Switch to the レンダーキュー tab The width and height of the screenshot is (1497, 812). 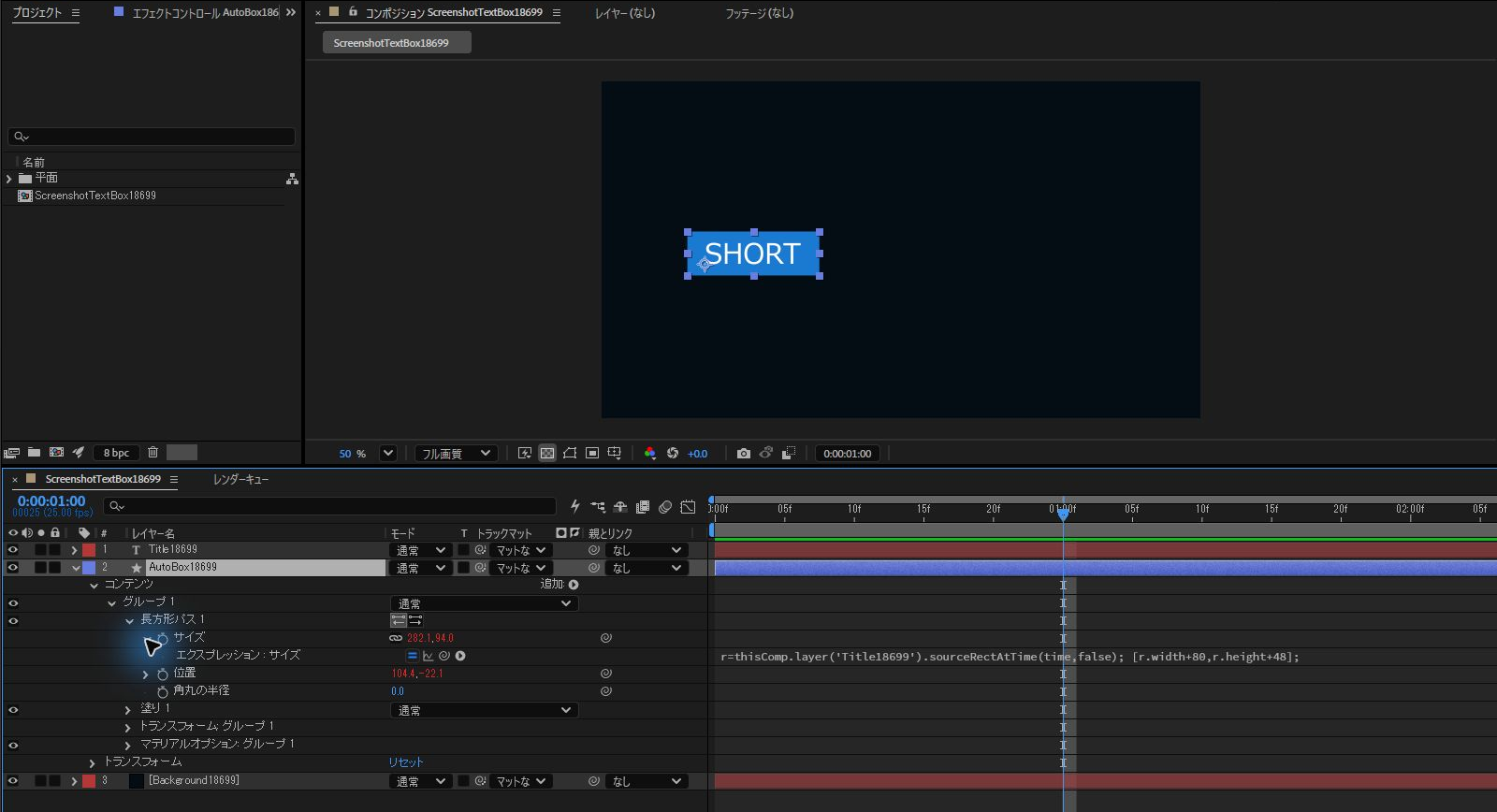(x=240, y=479)
